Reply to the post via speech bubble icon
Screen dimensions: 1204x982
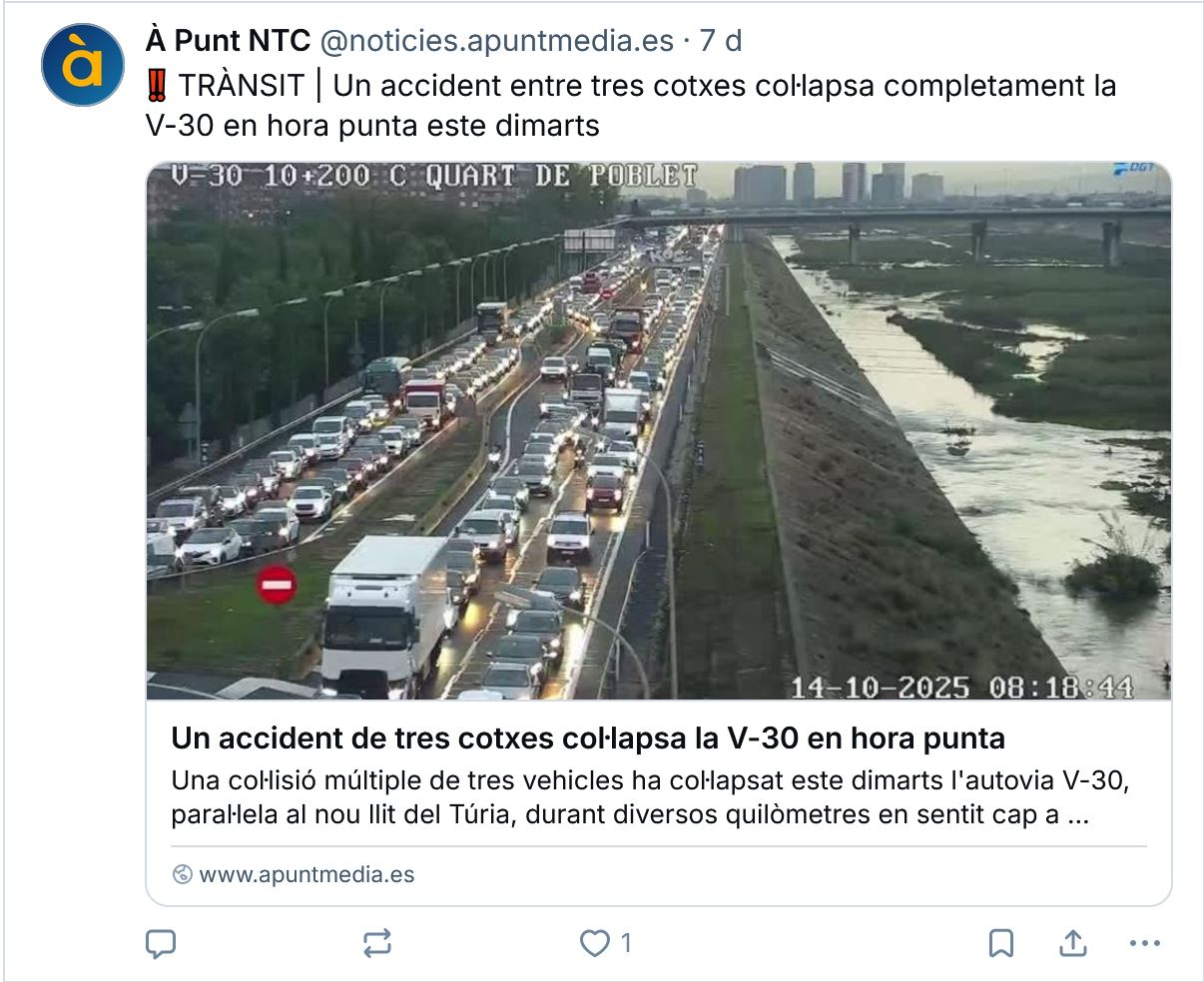point(161,943)
